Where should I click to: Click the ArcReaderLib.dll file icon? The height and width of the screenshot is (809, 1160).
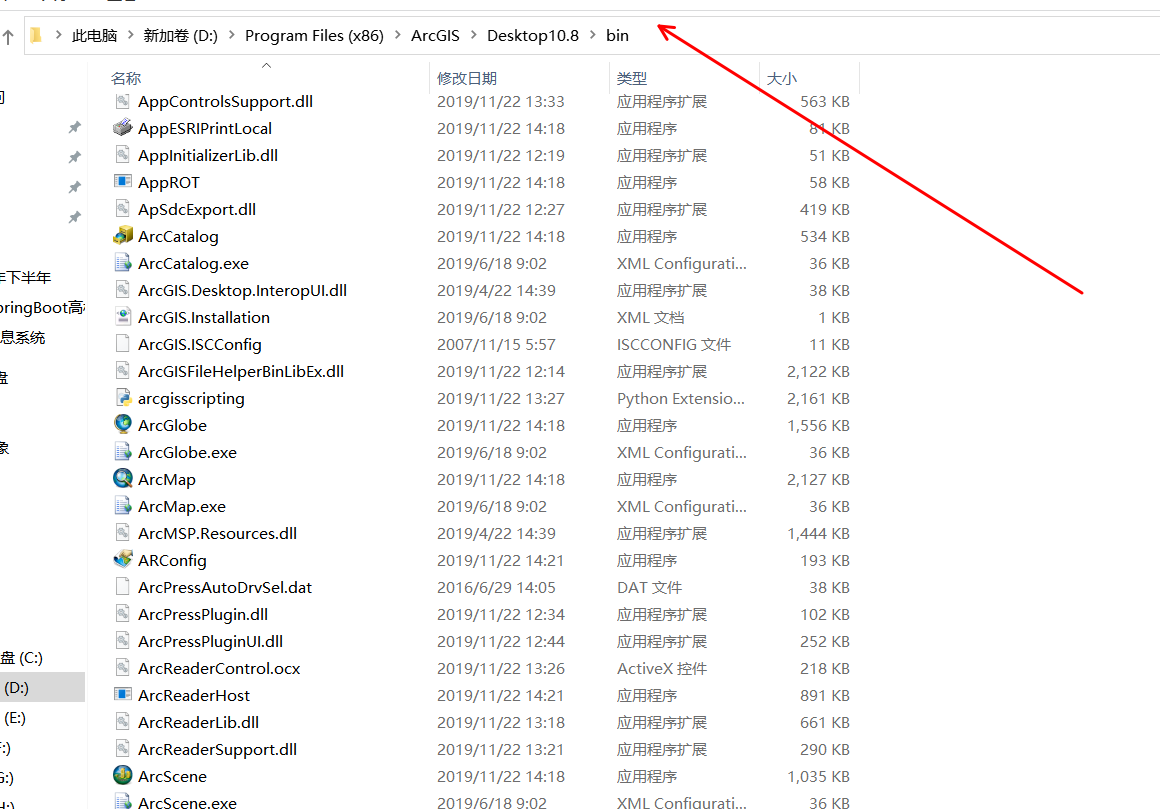click(x=123, y=721)
